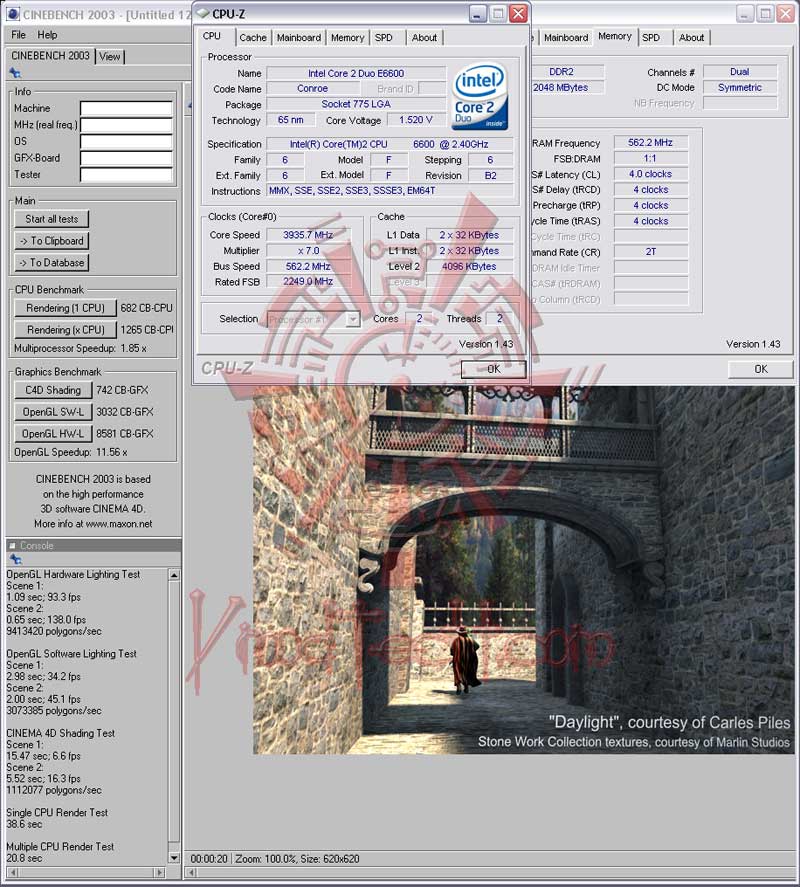Click console scrollbar up arrow
This screenshot has height=887, width=800.
174,575
